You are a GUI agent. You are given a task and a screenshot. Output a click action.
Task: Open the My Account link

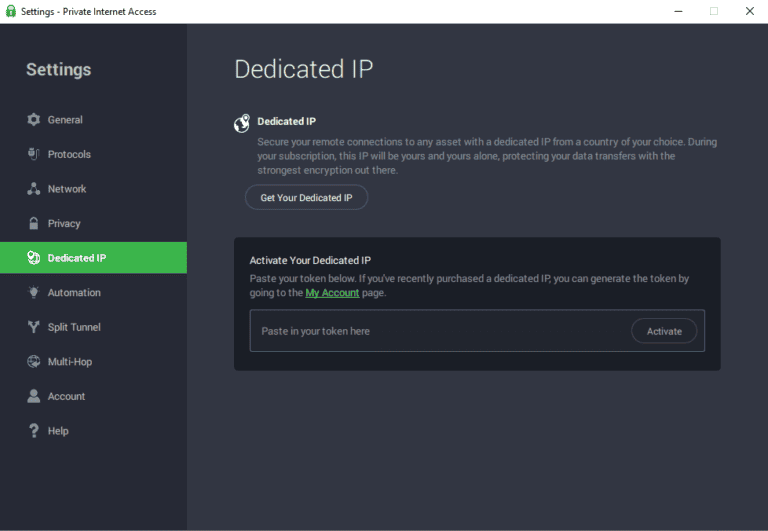(332, 293)
